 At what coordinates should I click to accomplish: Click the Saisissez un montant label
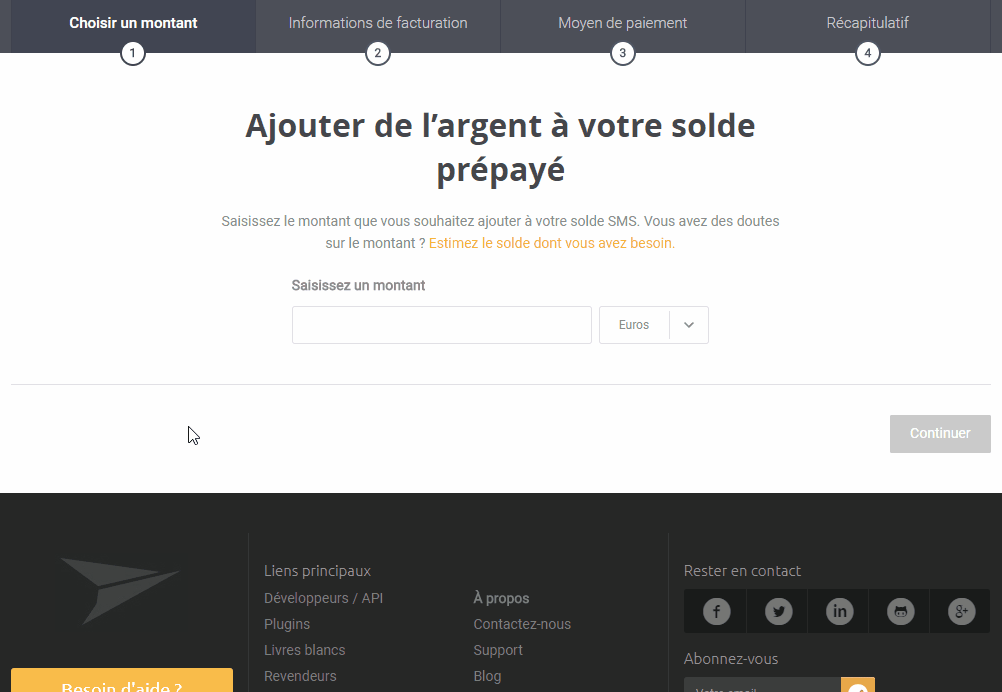(358, 286)
